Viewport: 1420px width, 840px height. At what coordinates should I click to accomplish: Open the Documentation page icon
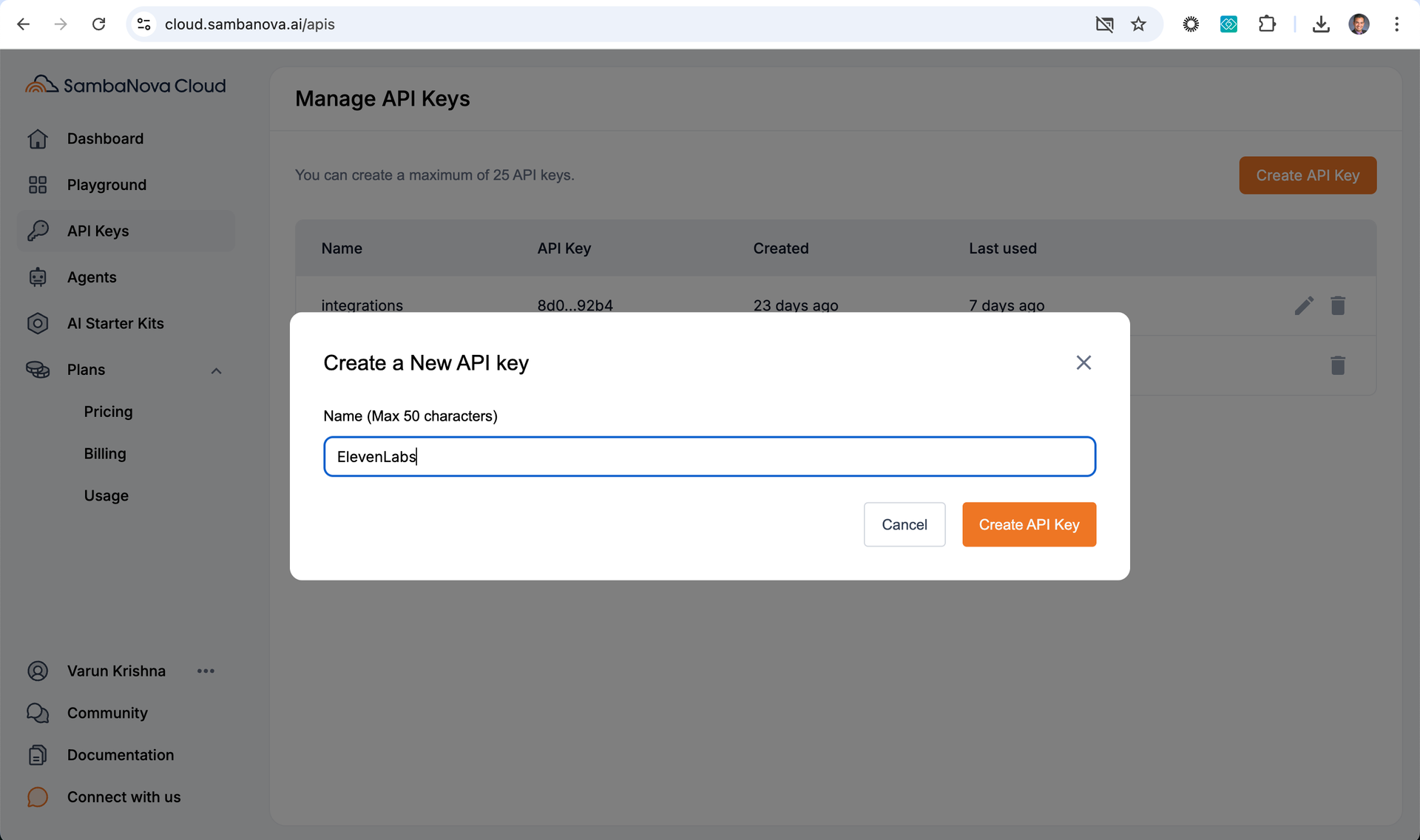click(x=38, y=755)
